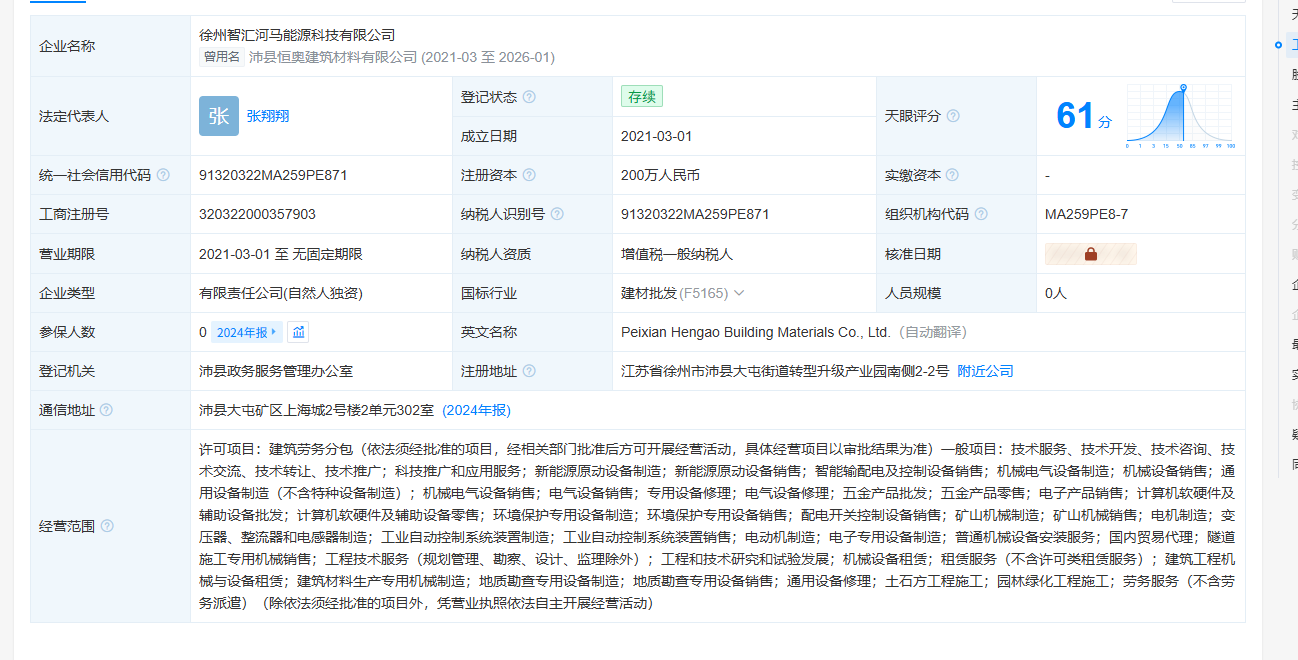Click the green 存续 status tag

pyautogui.click(x=641, y=97)
